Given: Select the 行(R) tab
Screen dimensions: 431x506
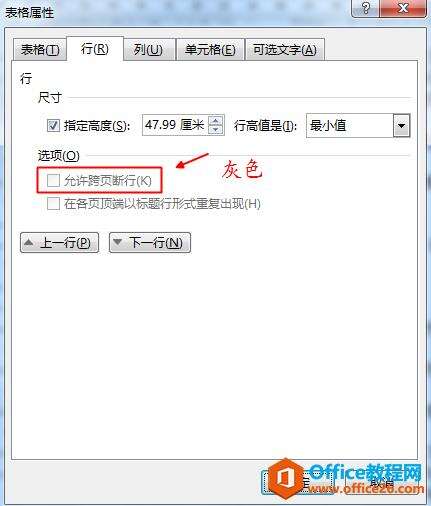Looking at the screenshot, I should pyautogui.click(x=95, y=49).
